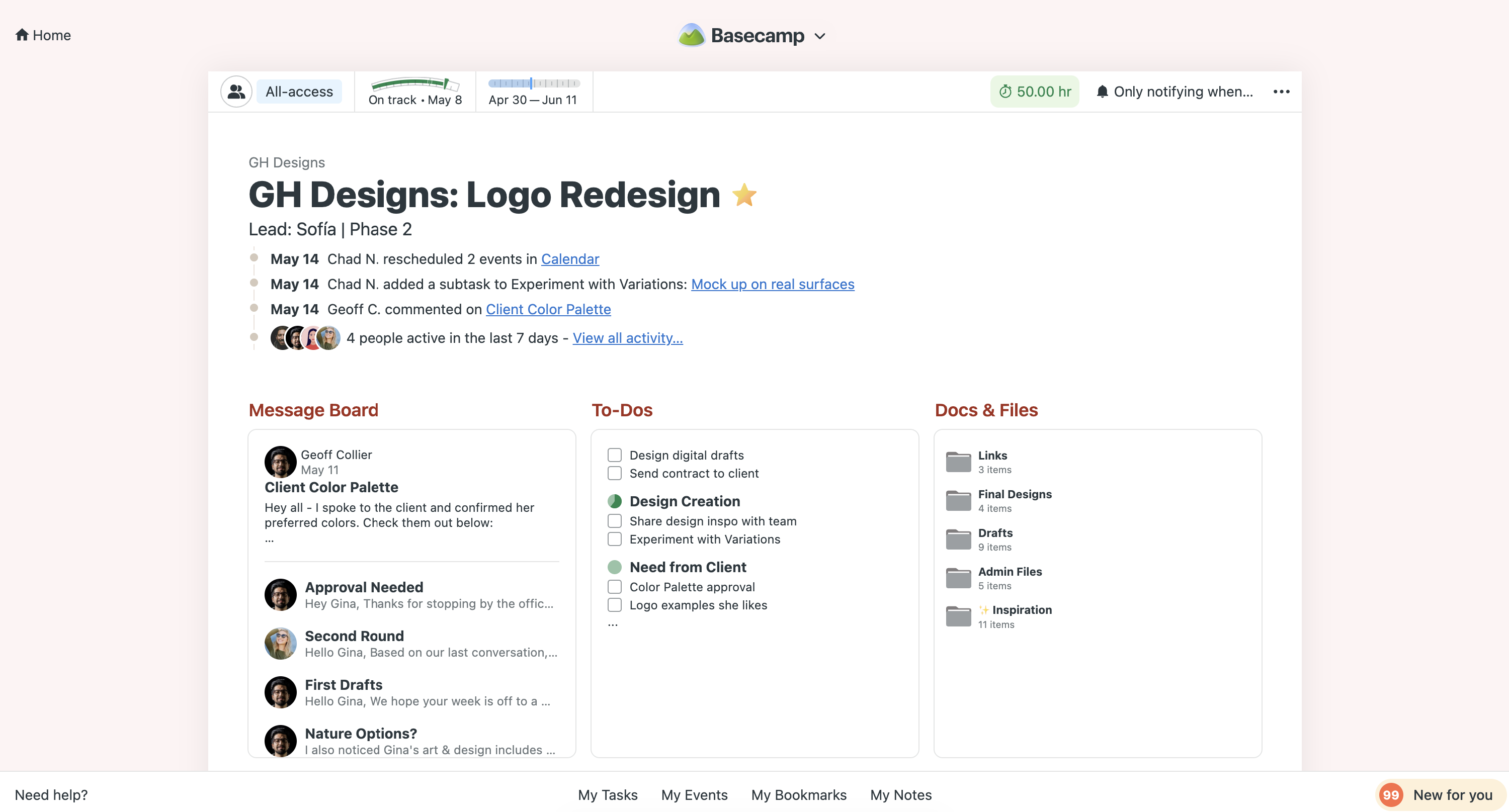The image size is (1509, 812).
Task: Check Send contract to client to-do
Action: click(x=615, y=473)
